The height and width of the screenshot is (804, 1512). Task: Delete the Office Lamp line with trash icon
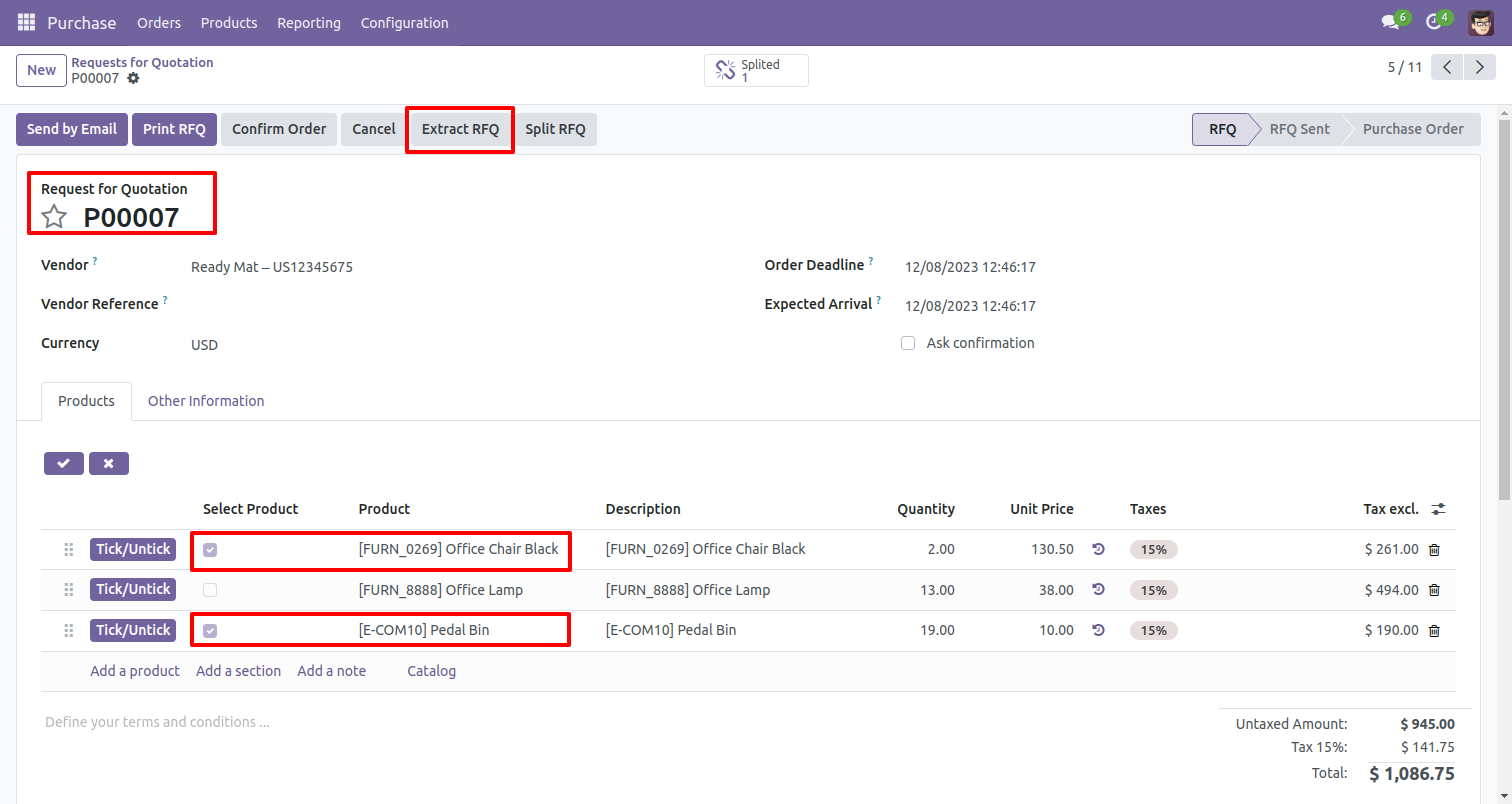click(1434, 590)
